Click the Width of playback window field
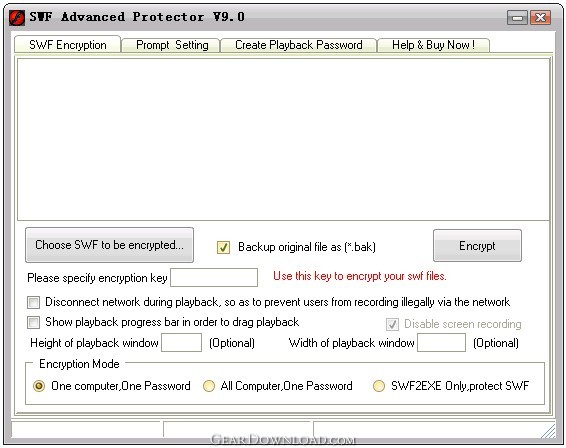Image resolution: width=566 pixels, height=448 pixels. point(441,342)
